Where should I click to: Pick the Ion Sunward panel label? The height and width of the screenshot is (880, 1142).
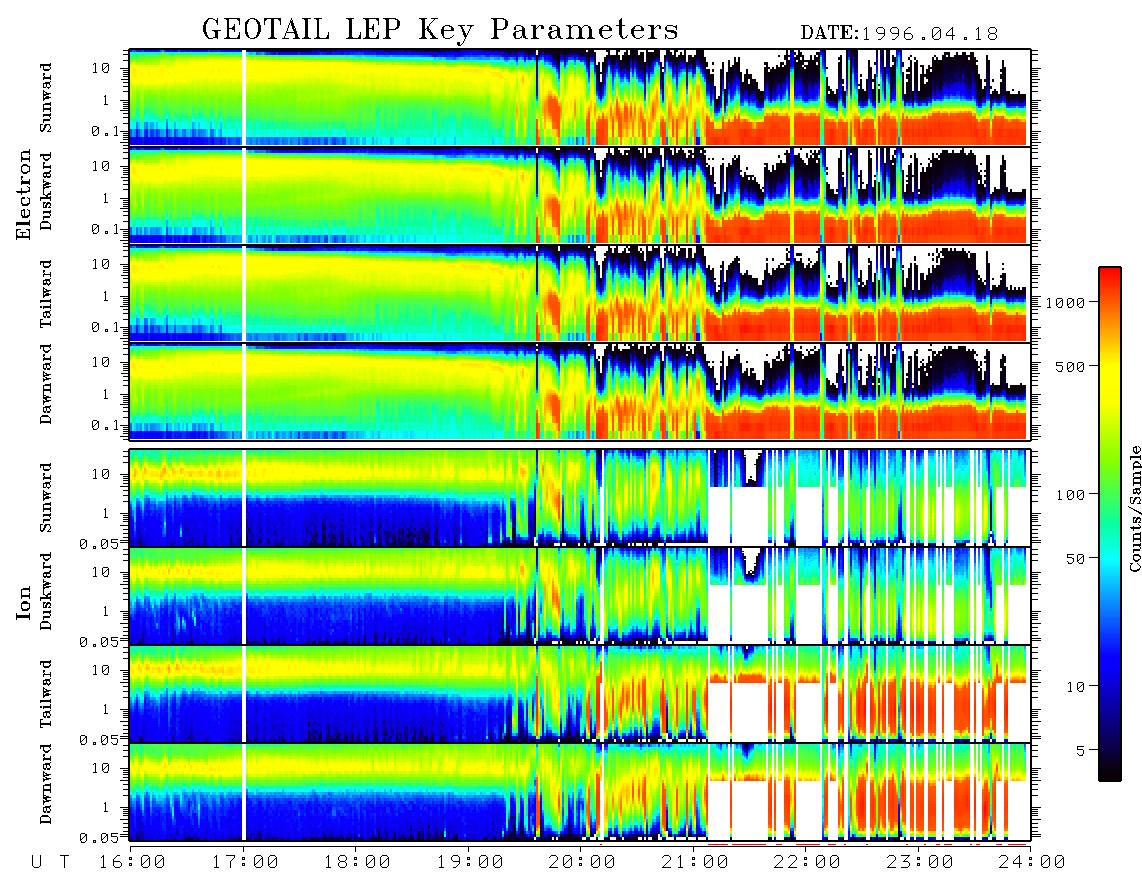(x=46, y=498)
